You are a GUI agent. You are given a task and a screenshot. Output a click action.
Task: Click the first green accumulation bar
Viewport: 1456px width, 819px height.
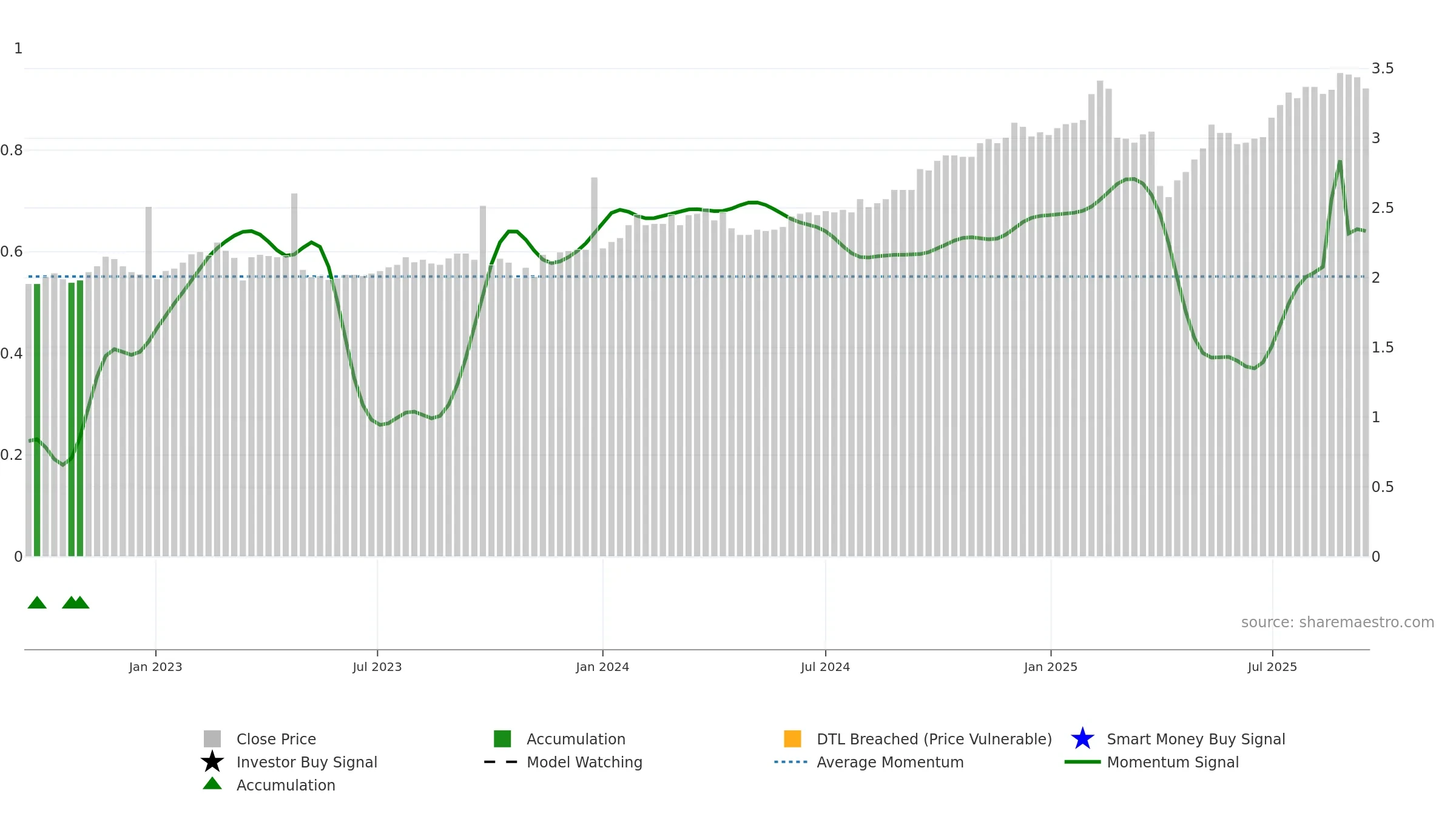point(37,420)
